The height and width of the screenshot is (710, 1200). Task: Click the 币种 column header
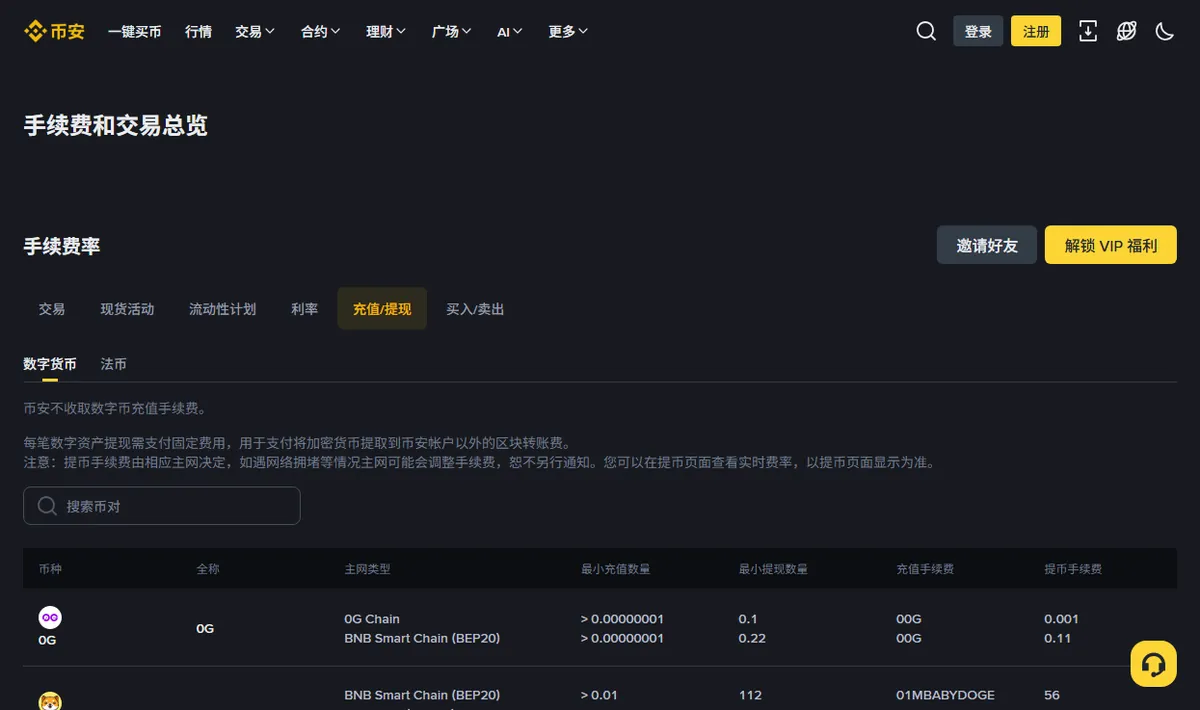click(50, 569)
